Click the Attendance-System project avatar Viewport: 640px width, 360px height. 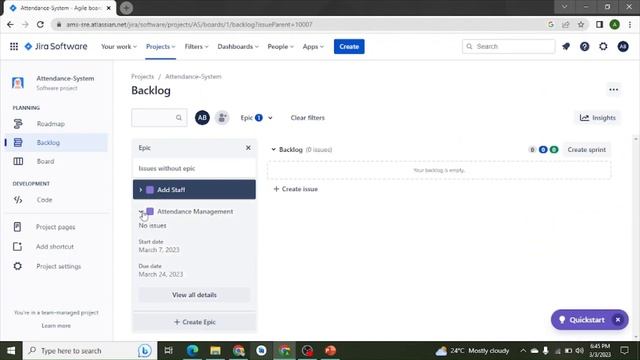click(18, 83)
